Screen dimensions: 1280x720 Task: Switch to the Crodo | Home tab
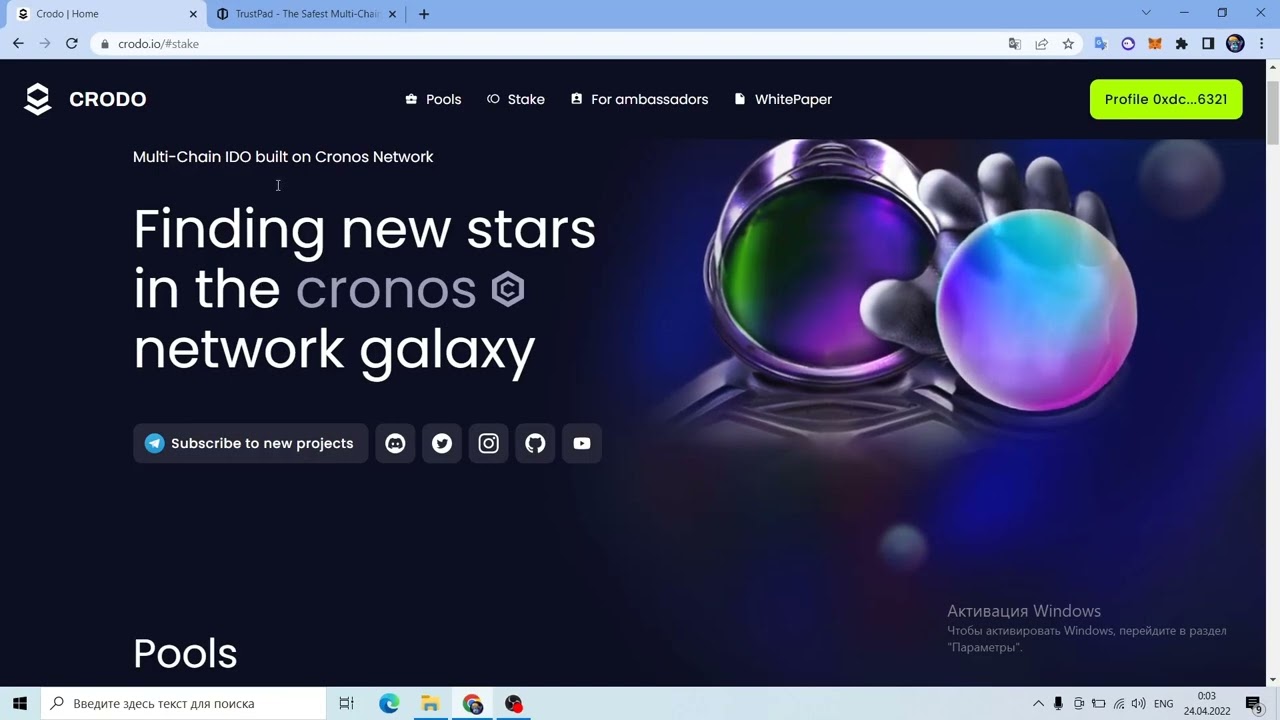(105, 14)
